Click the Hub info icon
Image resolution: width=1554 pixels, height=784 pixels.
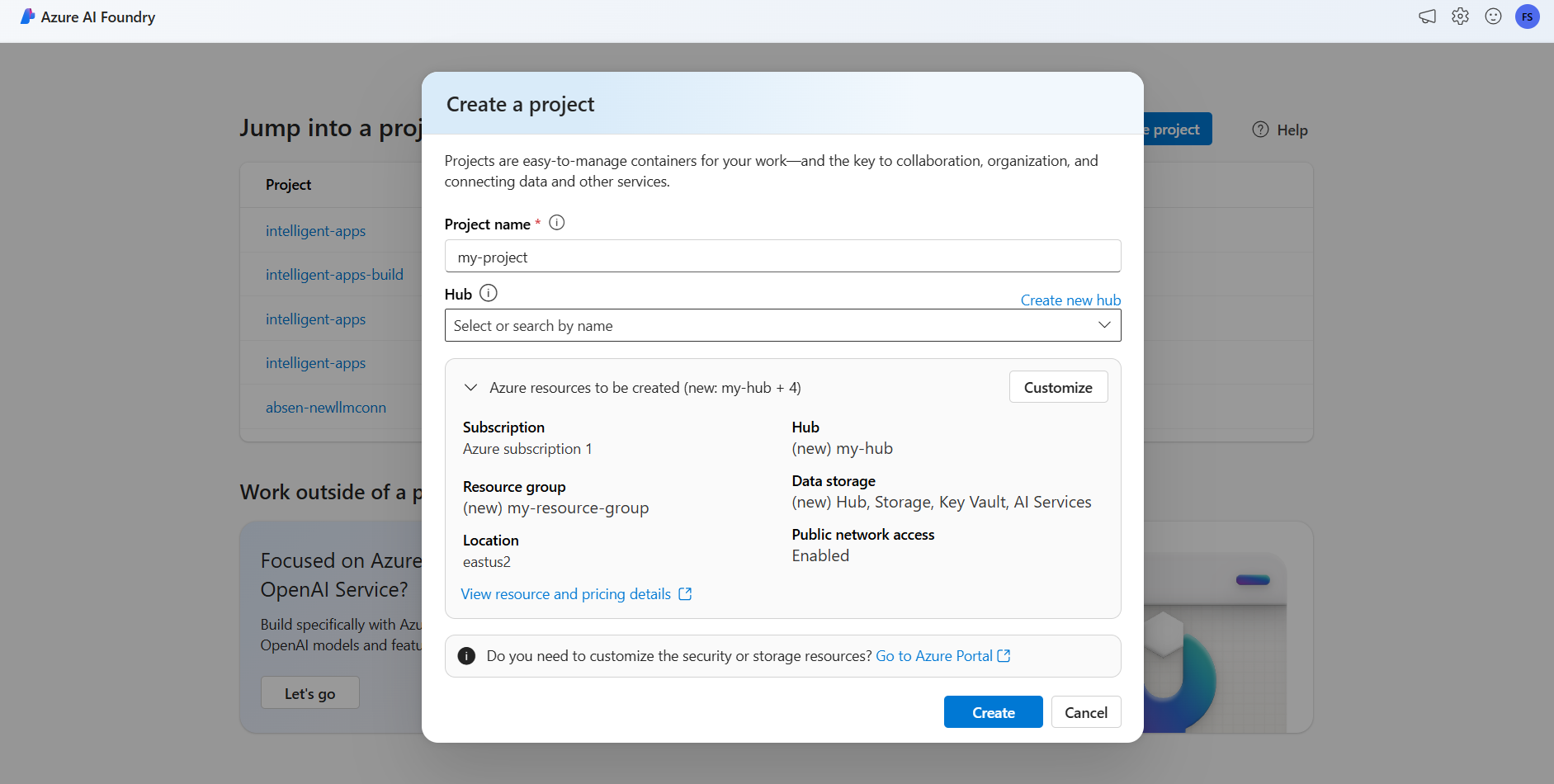tap(489, 293)
